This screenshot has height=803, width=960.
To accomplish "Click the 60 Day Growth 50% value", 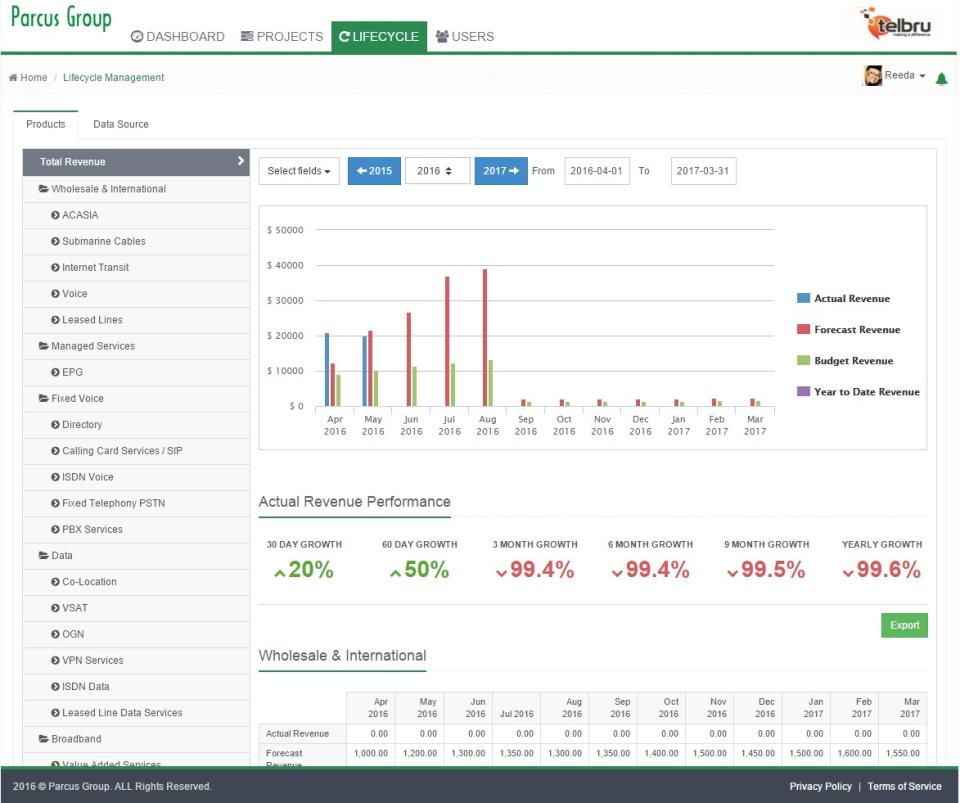I will (420, 570).
